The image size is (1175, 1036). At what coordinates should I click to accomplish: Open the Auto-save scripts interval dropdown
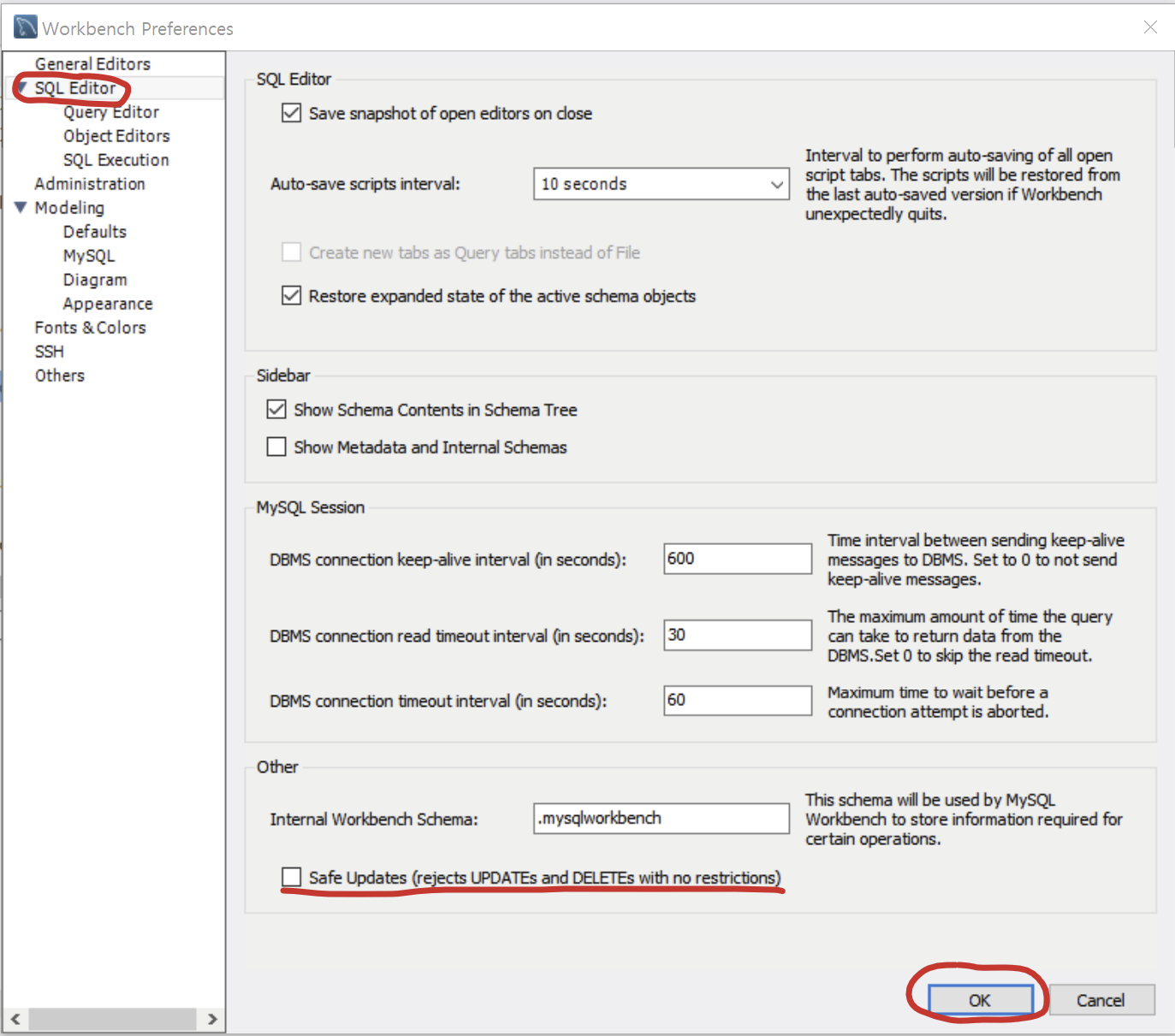pos(661,184)
